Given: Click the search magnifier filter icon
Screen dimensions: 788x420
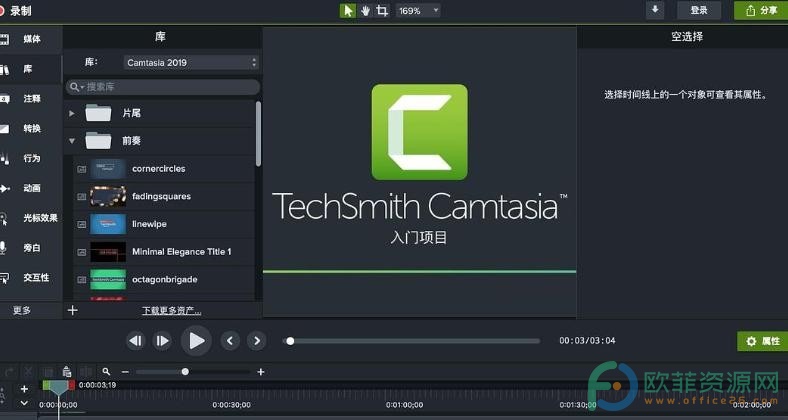Looking at the screenshot, I should (x=76, y=87).
